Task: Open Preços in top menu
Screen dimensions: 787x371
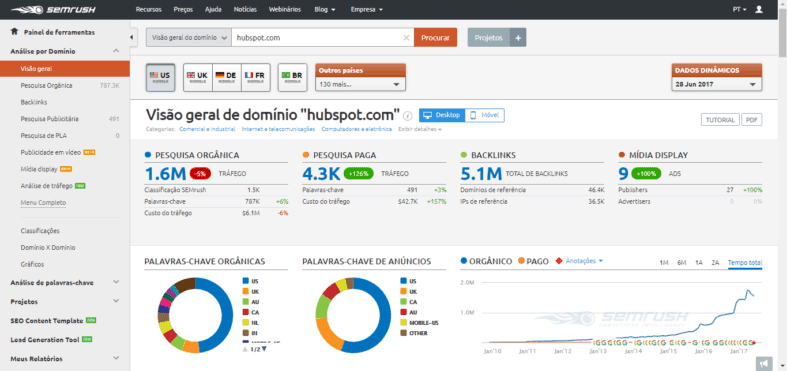Action: click(183, 10)
